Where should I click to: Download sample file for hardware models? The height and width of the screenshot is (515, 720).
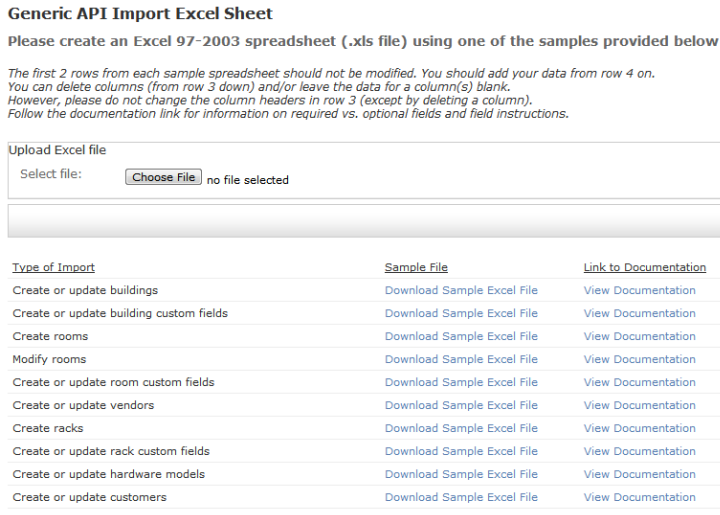point(461,474)
